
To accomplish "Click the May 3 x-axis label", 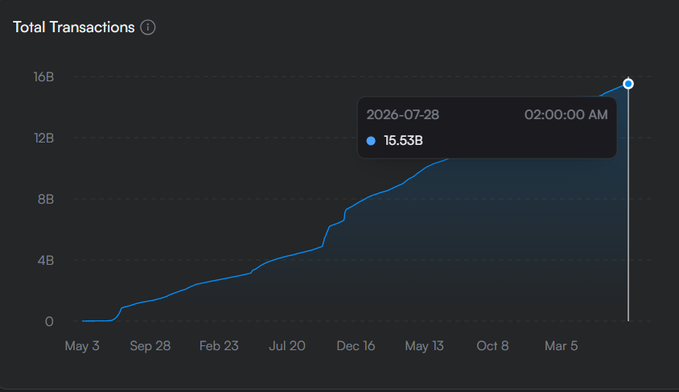I will (x=82, y=346).
